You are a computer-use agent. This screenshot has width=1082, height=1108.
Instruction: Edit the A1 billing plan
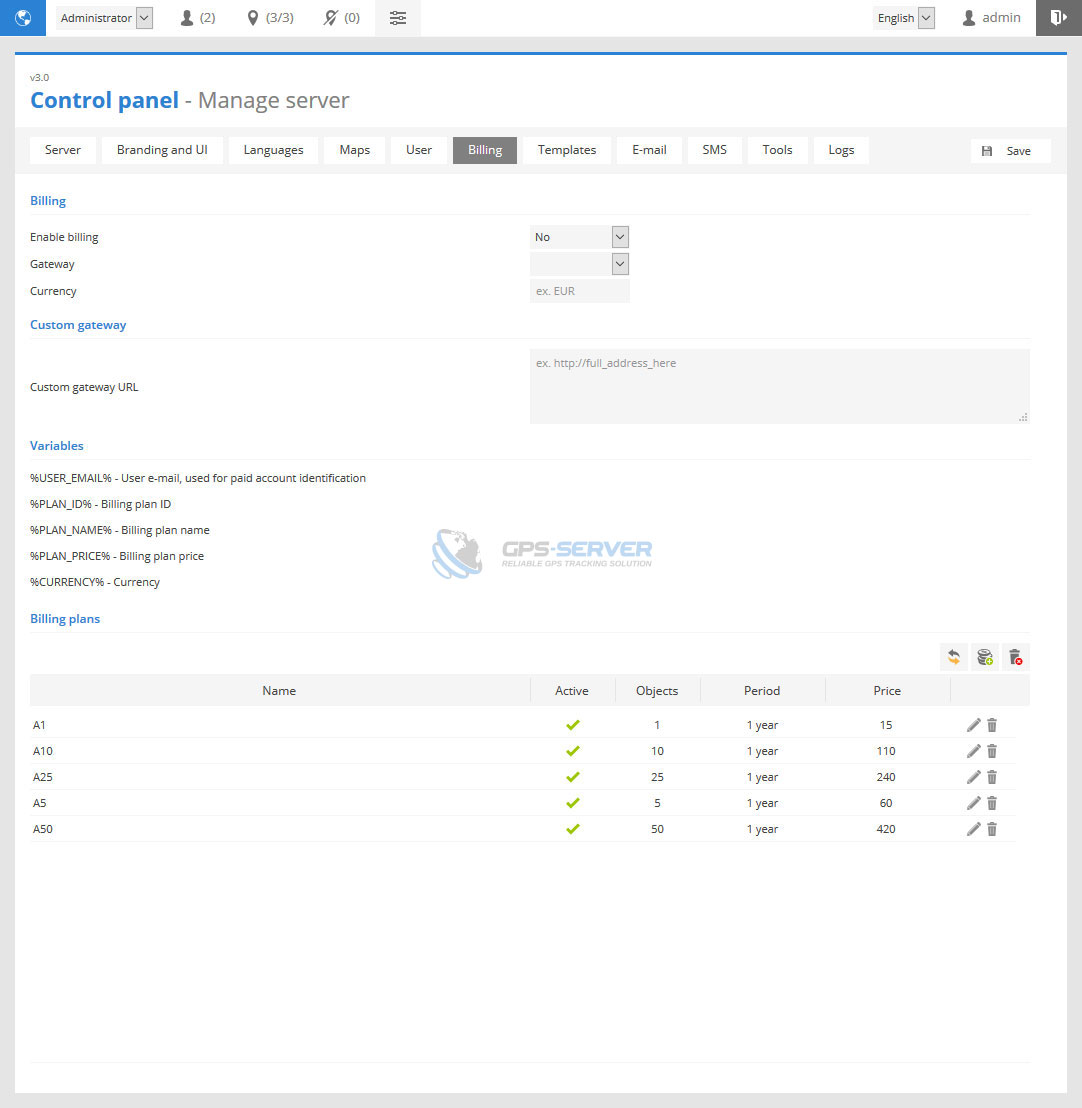974,725
